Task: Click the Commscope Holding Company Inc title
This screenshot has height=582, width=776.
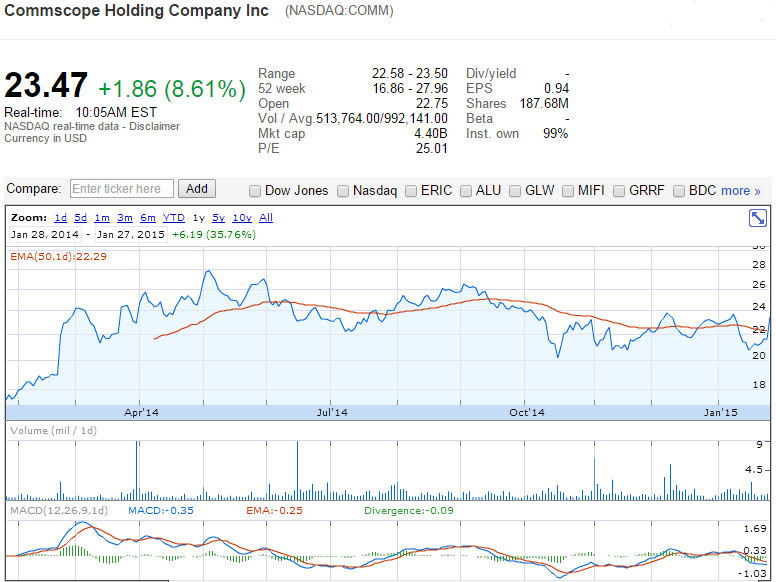Action: (137, 10)
